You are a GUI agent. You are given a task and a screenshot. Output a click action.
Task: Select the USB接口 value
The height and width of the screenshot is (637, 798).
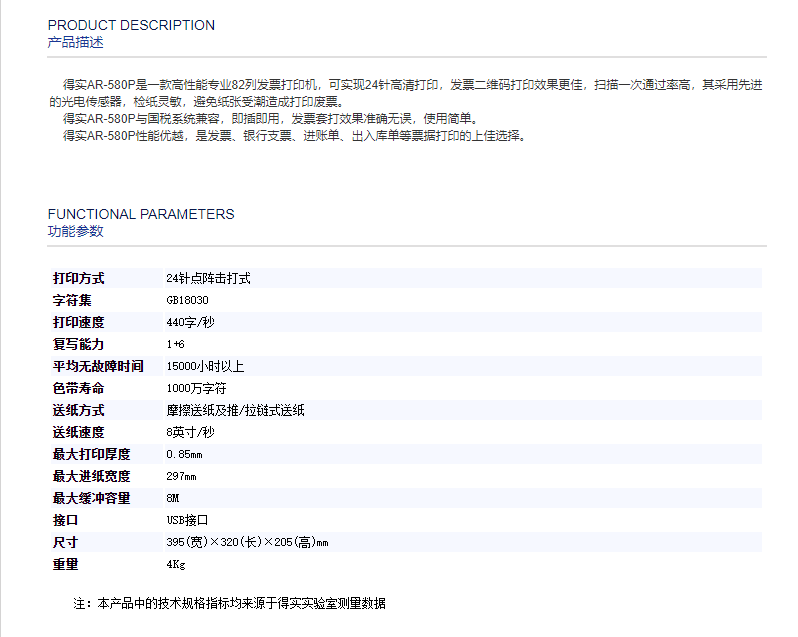[187, 520]
